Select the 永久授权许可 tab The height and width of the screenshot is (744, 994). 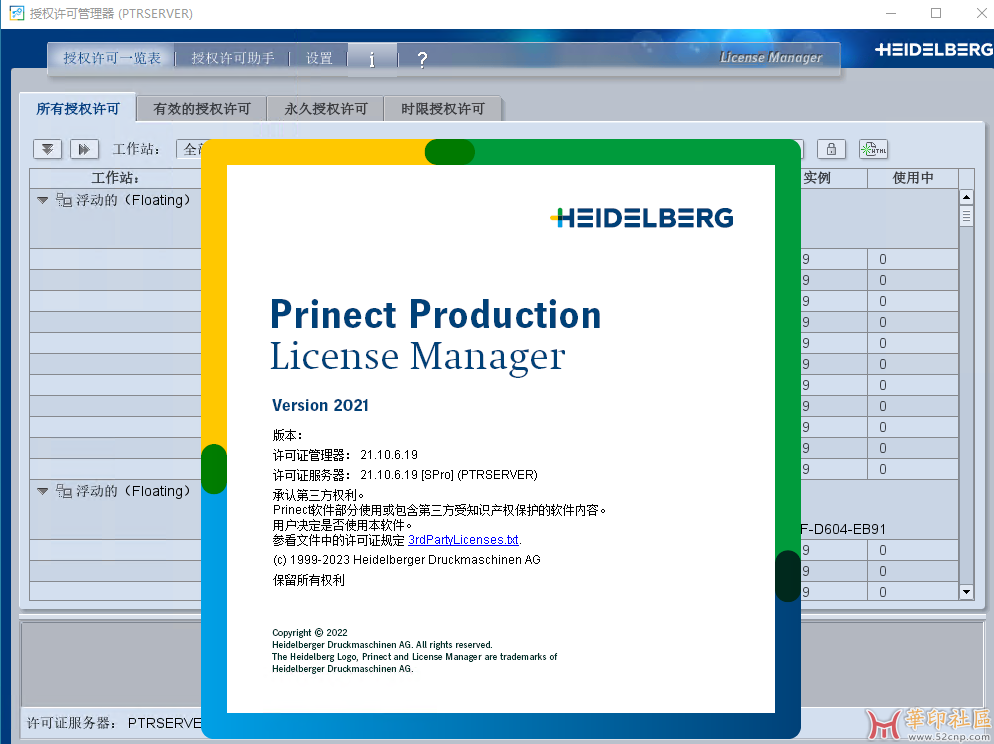(326, 109)
